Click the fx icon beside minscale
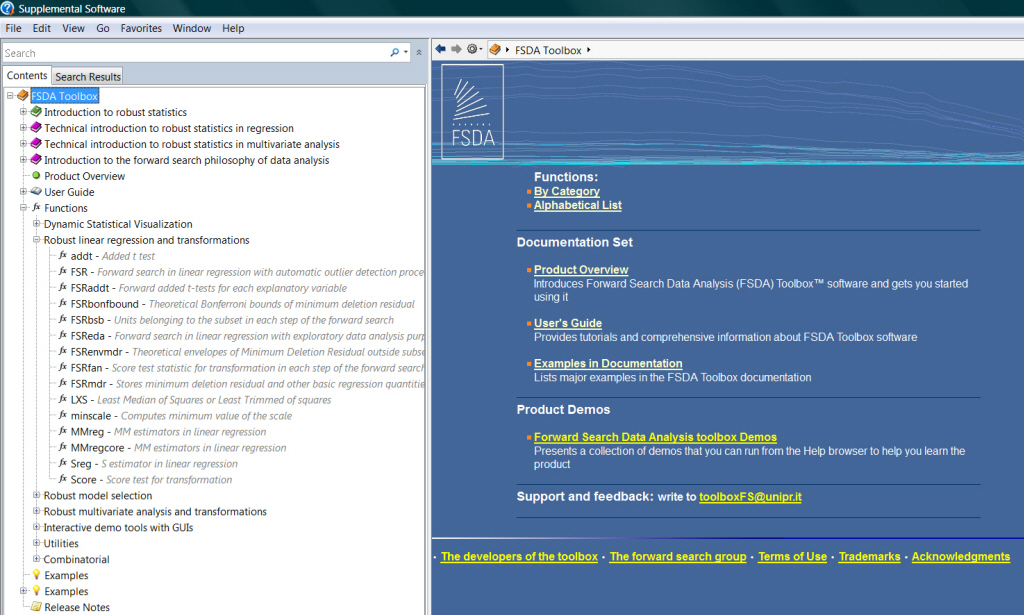This screenshot has width=1024, height=615. coord(63,415)
